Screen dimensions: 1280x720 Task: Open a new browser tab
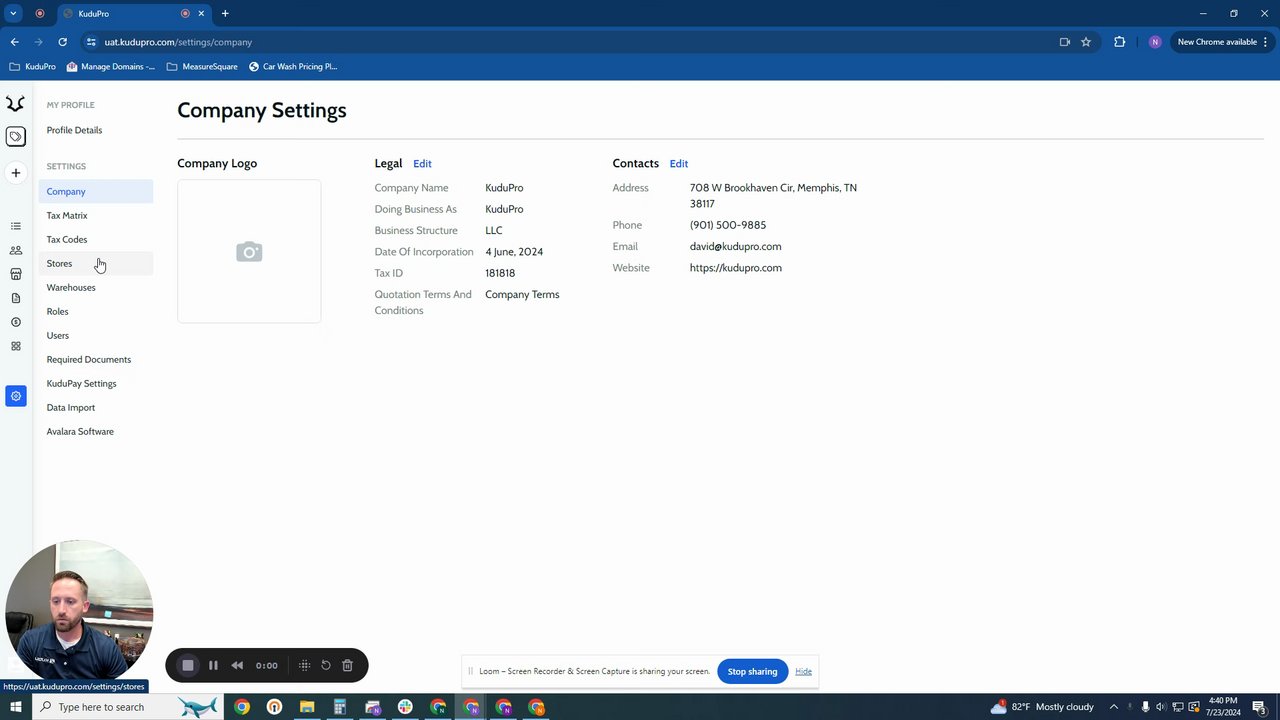tap(225, 13)
